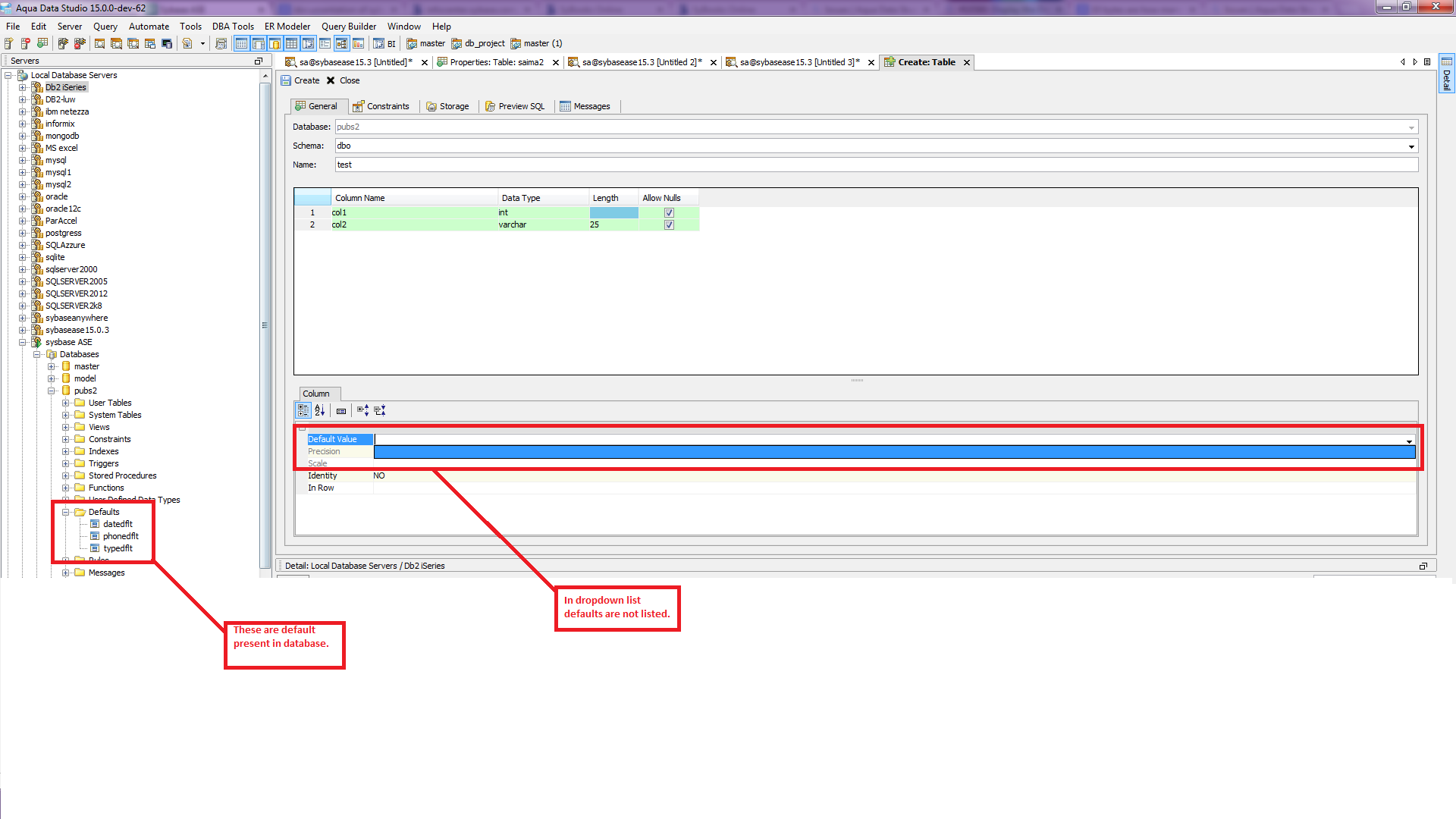Collapse the Defaults folder in tree
Screen dimensions: 1456x819
tap(66, 513)
